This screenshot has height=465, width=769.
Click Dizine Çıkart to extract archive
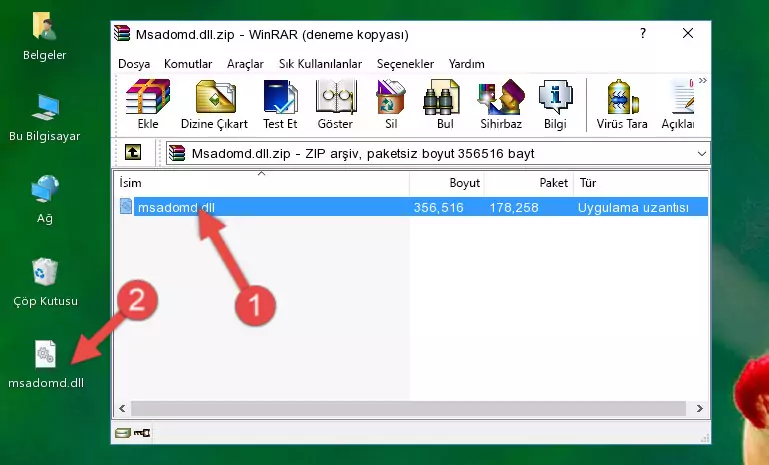(x=215, y=104)
